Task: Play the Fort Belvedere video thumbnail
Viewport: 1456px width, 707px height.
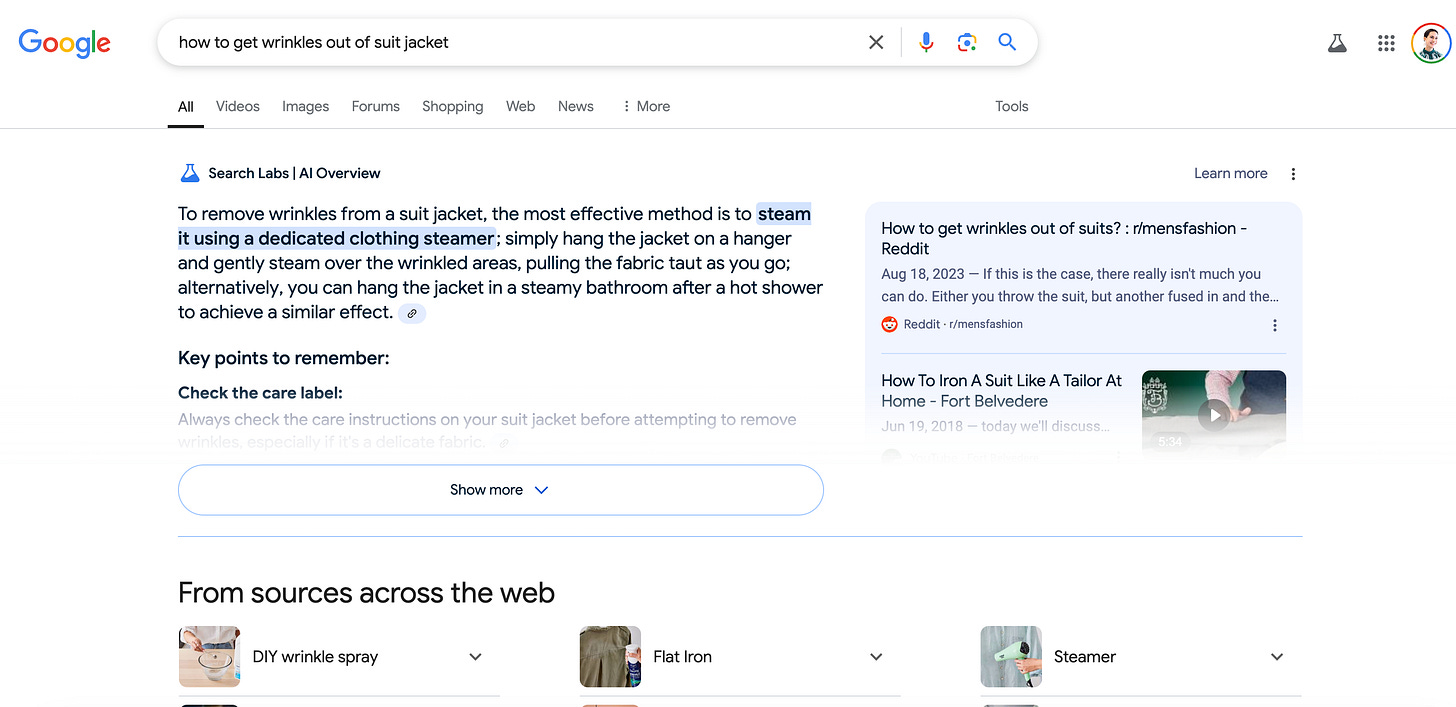Action: (x=1214, y=413)
